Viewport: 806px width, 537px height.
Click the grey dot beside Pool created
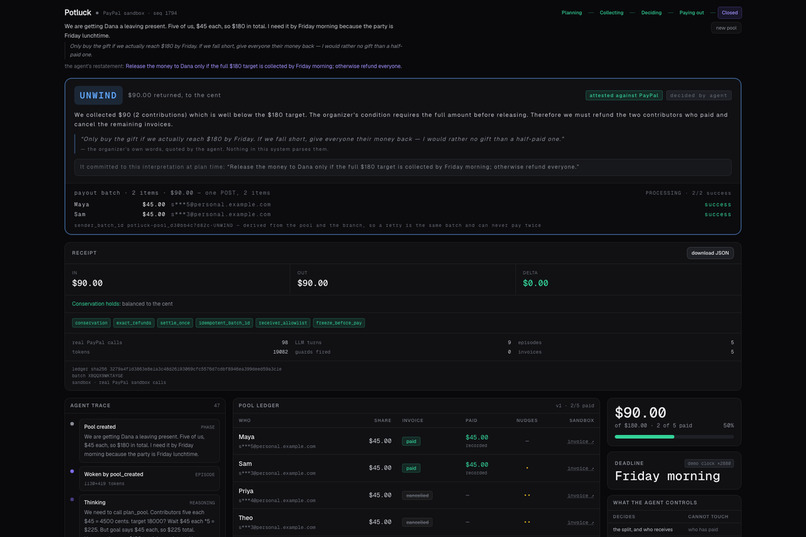click(72, 424)
